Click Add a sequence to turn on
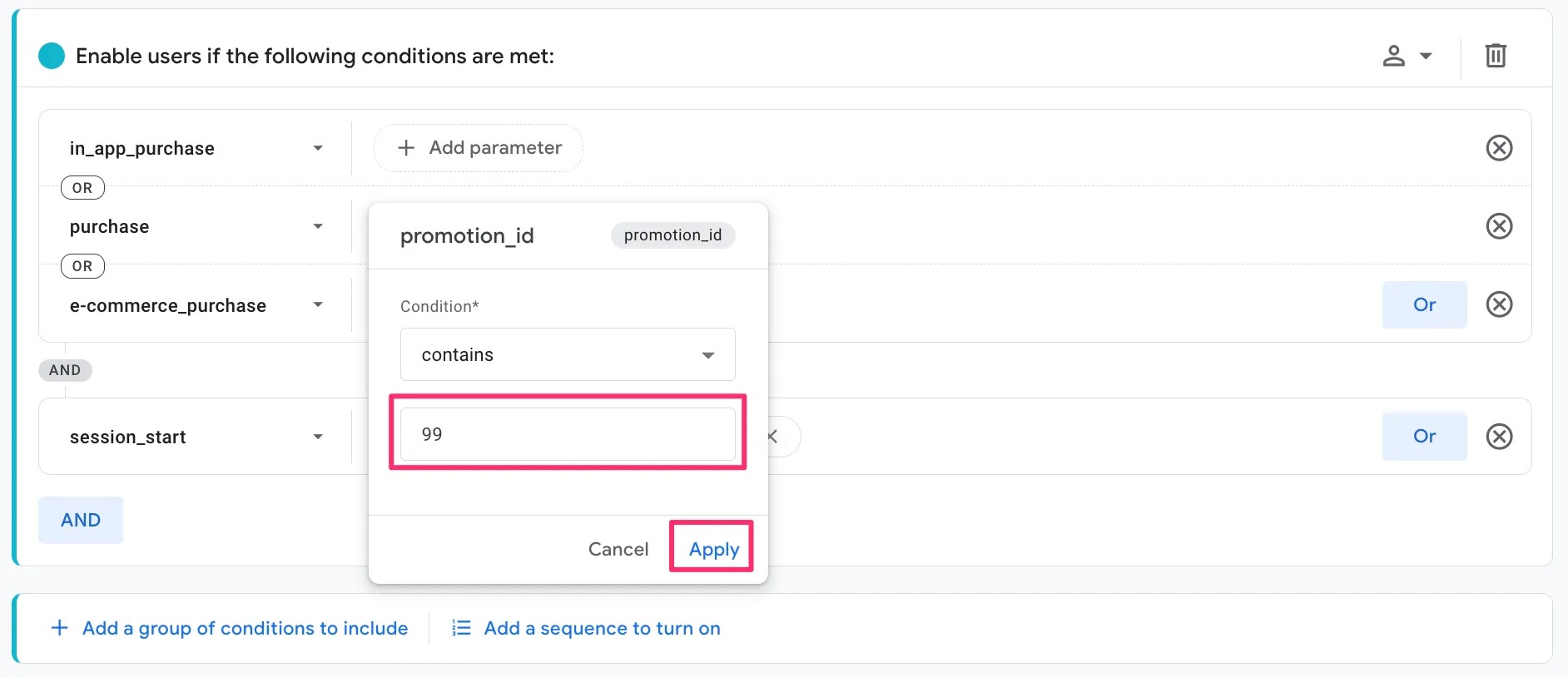 tap(602, 628)
